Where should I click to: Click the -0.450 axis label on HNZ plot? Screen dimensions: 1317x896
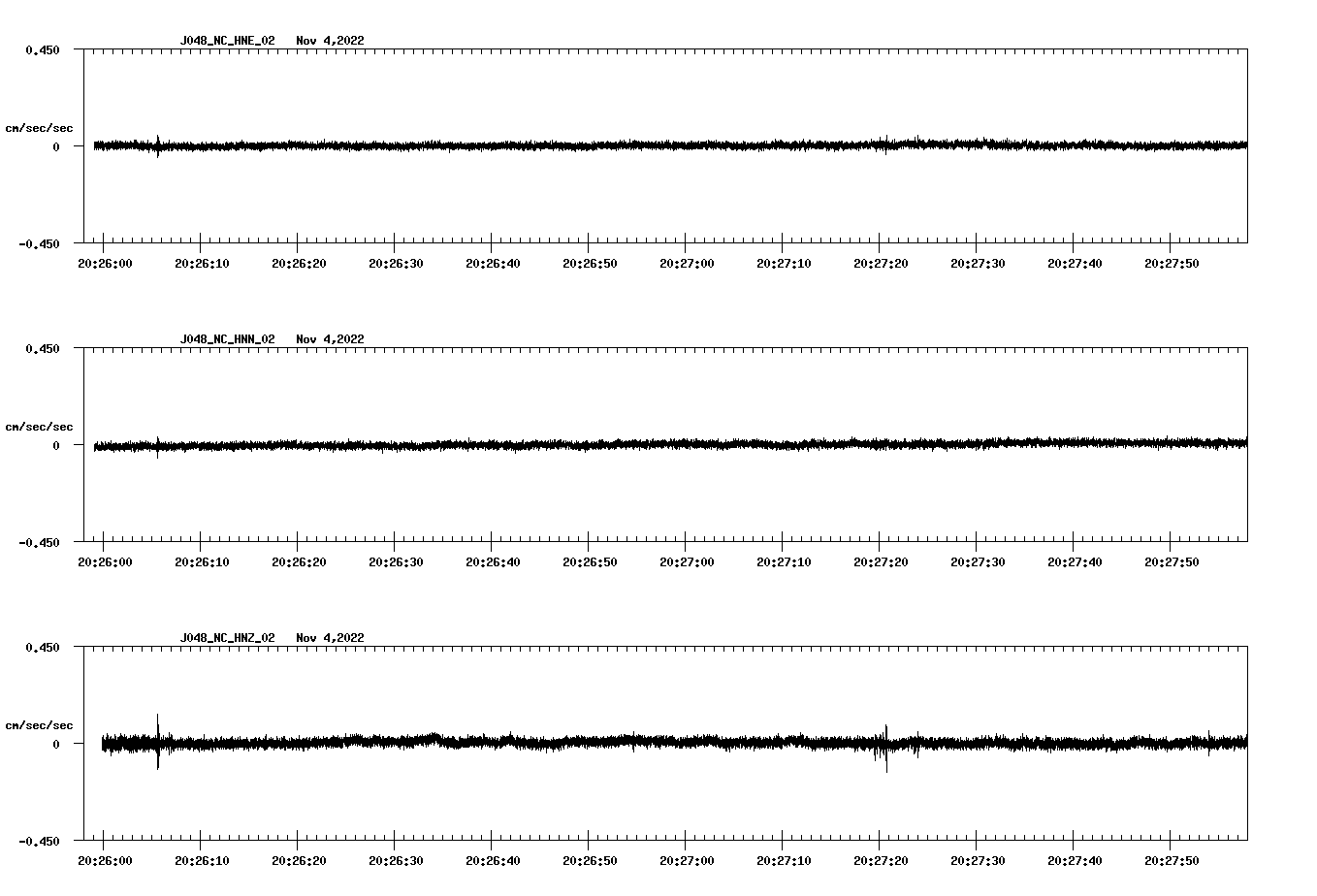coord(39,842)
